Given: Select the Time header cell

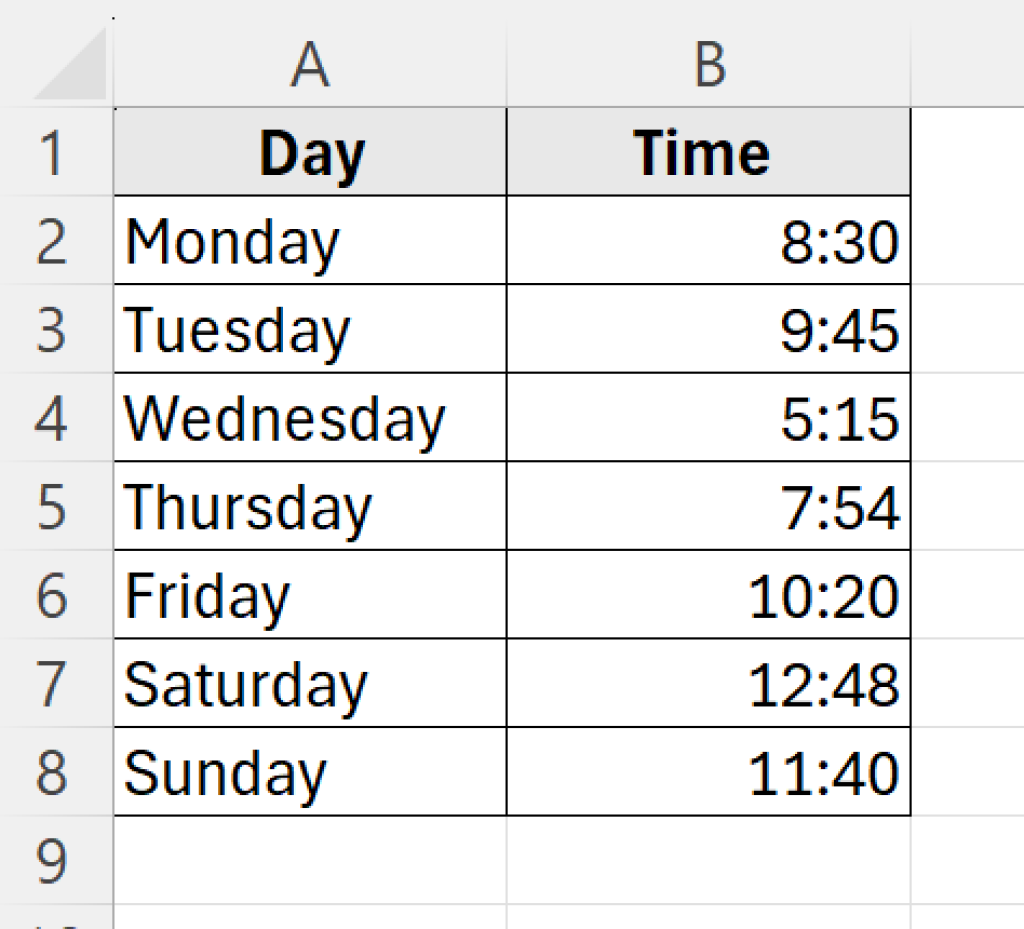Looking at the screenshot, I should (710, 150).
